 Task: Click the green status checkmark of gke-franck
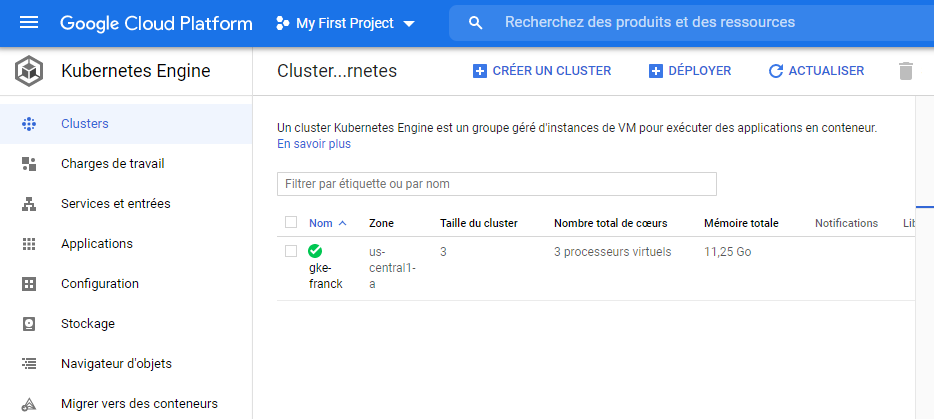pyautogui.click(x=315, y=252)
